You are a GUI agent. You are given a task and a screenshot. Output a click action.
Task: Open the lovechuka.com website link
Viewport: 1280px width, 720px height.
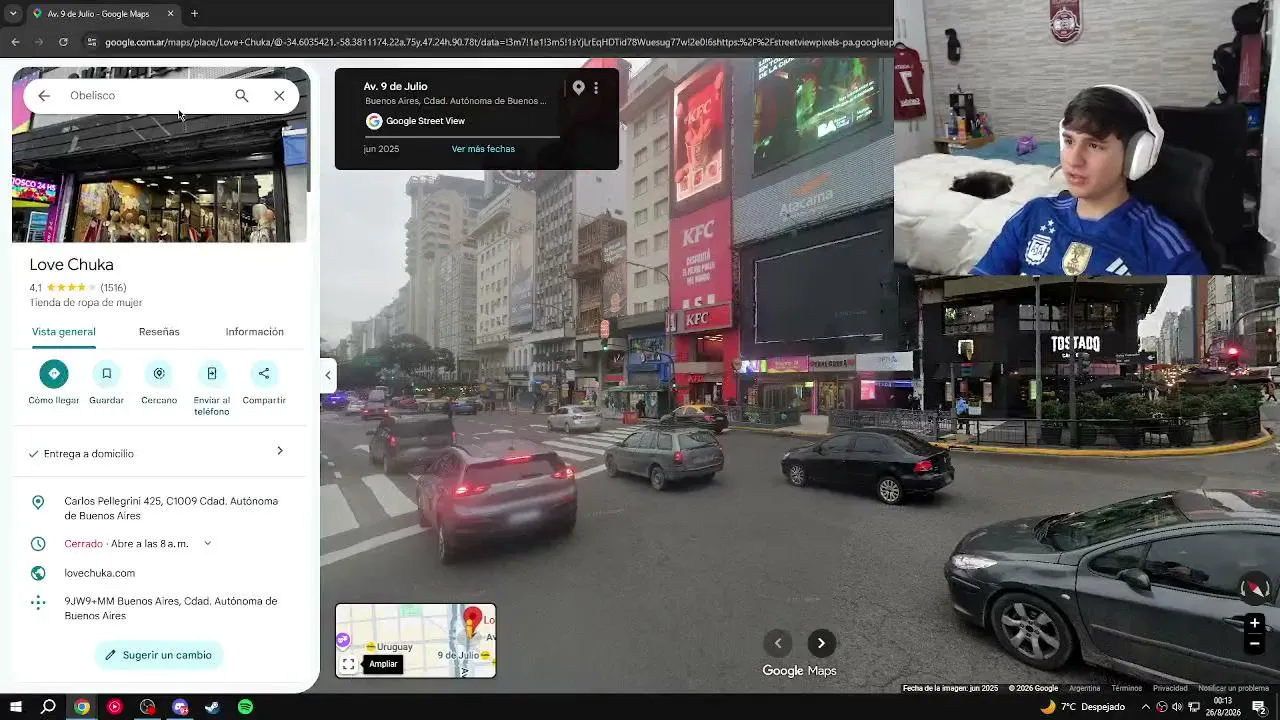click(x=99, y=573)
